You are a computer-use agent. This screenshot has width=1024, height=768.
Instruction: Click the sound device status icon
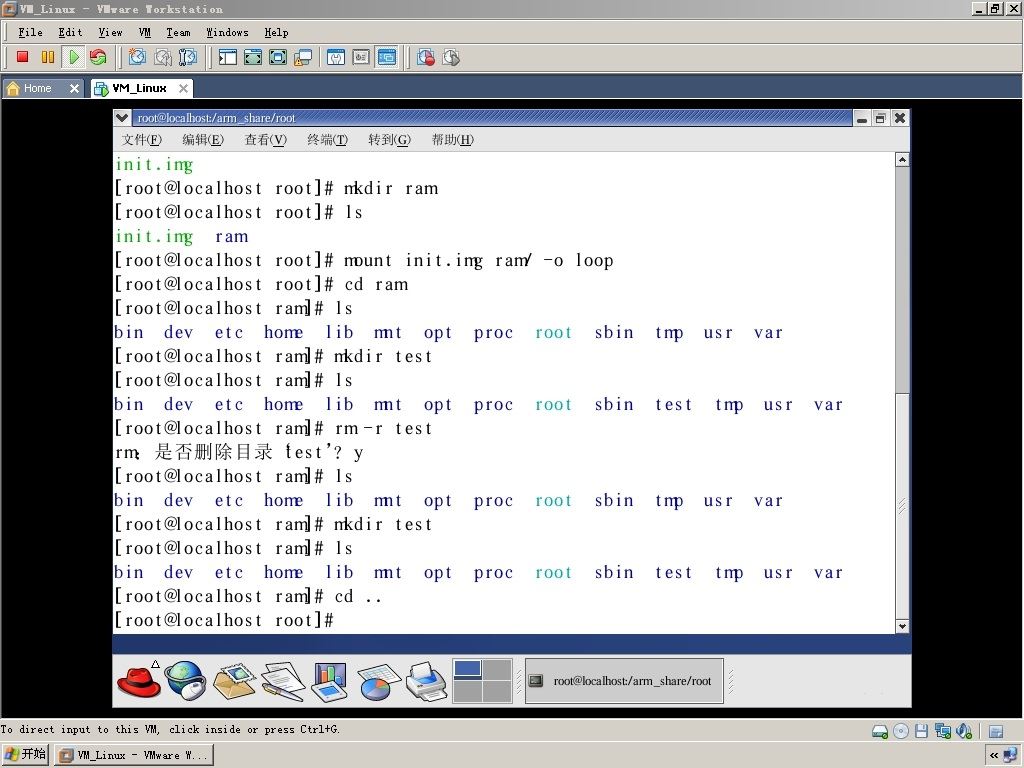[964, 731]
